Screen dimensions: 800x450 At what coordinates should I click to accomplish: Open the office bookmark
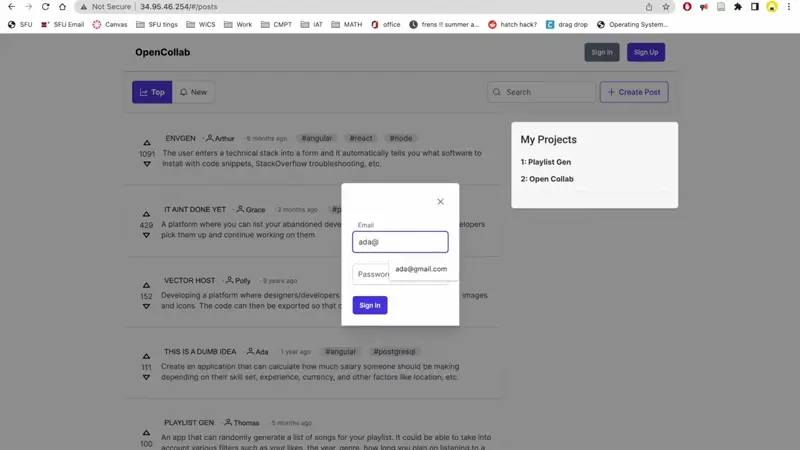click(386, 24)
